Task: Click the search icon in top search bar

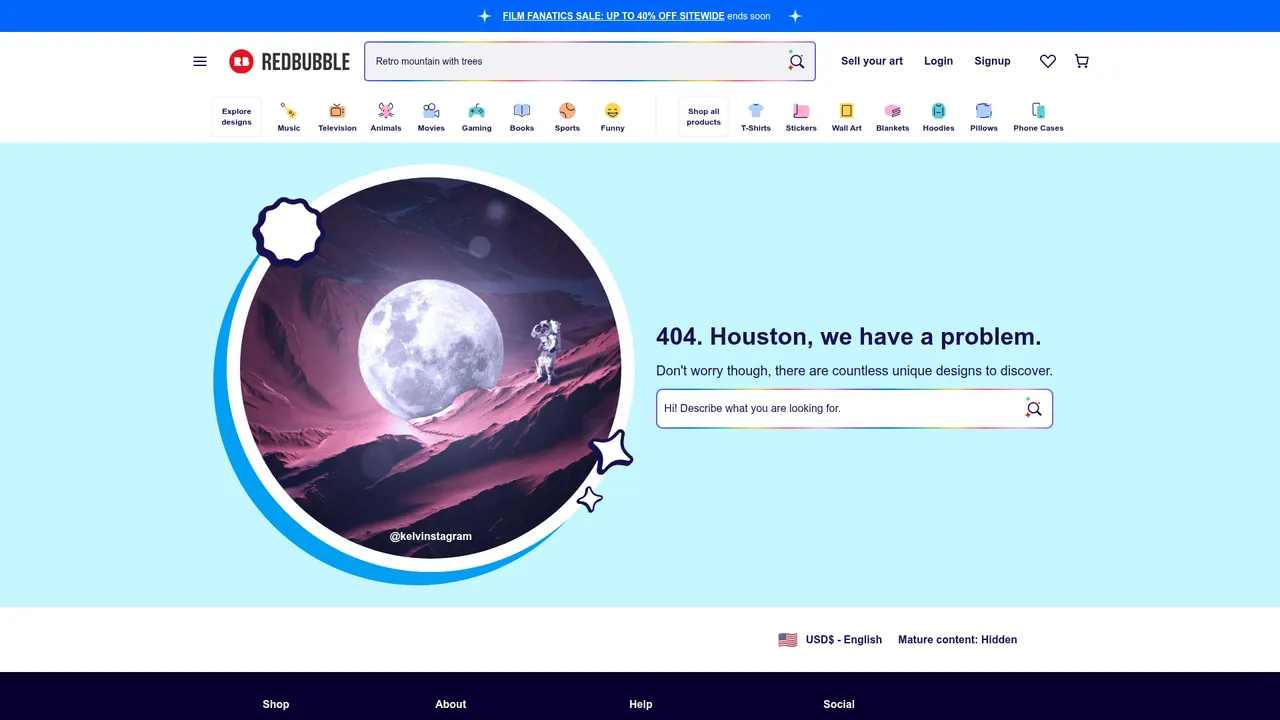Action: tap(796, 61)
